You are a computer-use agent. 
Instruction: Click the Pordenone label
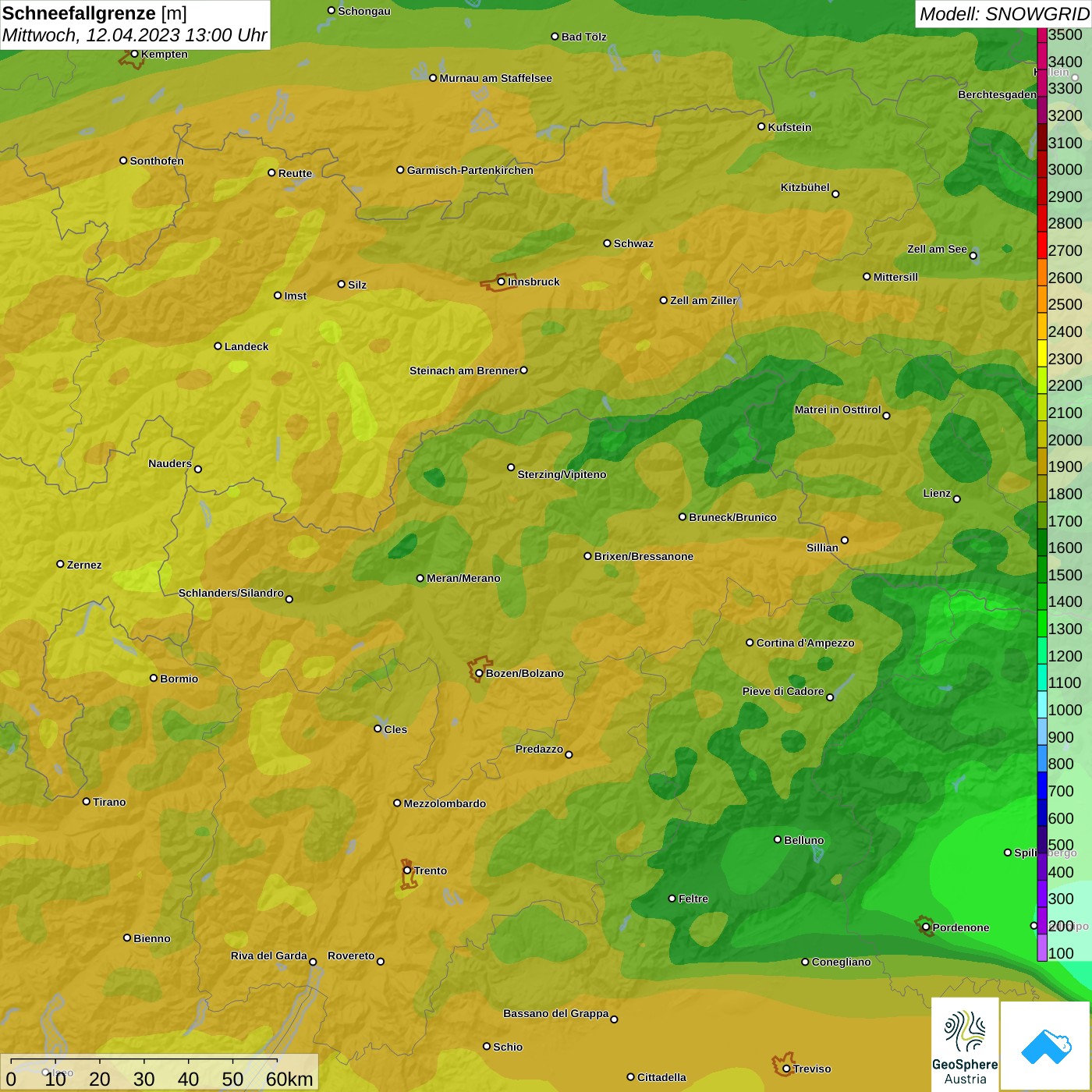point(960,927)
